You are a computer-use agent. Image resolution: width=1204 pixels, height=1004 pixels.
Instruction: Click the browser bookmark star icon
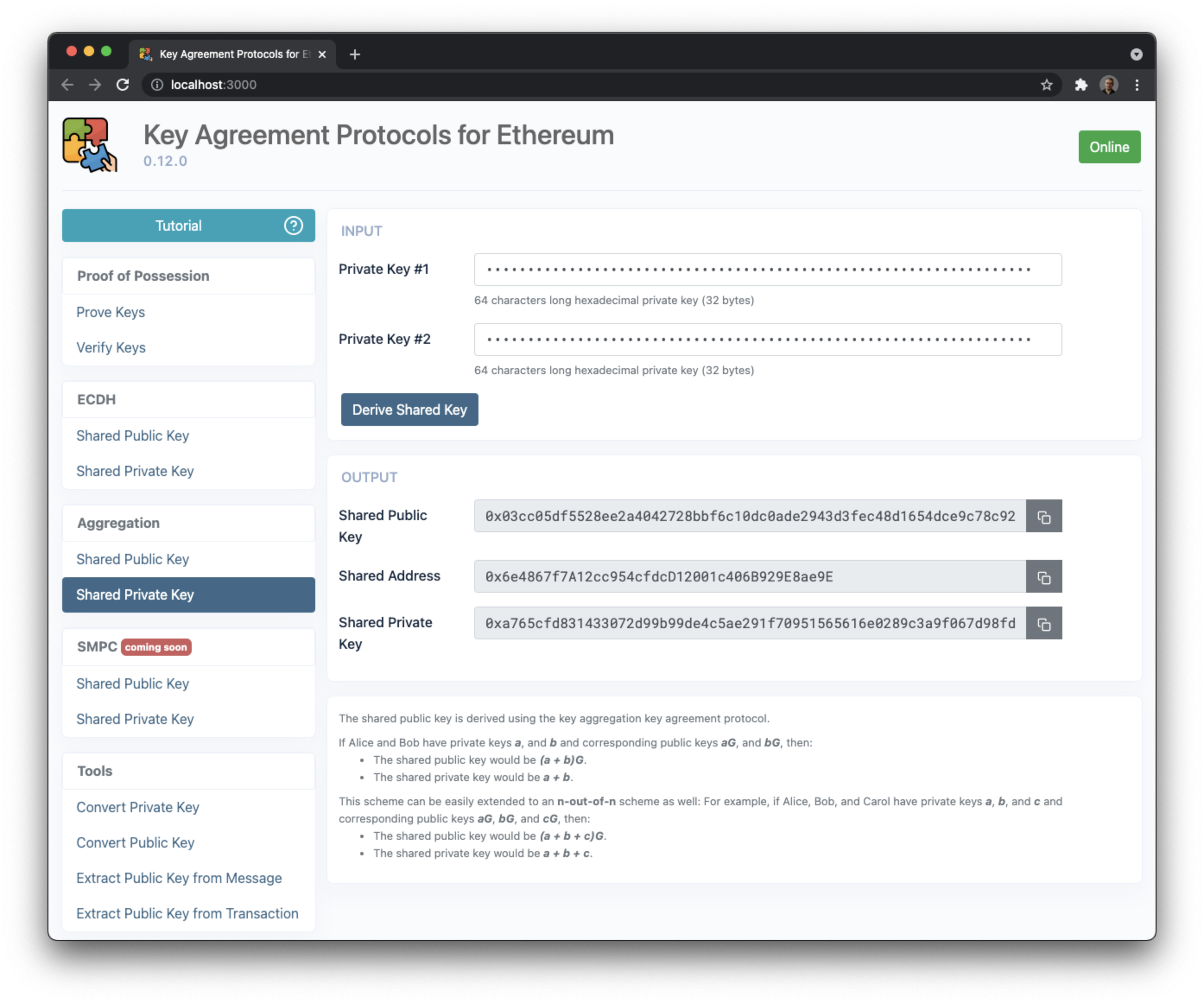pos(1047,84)
